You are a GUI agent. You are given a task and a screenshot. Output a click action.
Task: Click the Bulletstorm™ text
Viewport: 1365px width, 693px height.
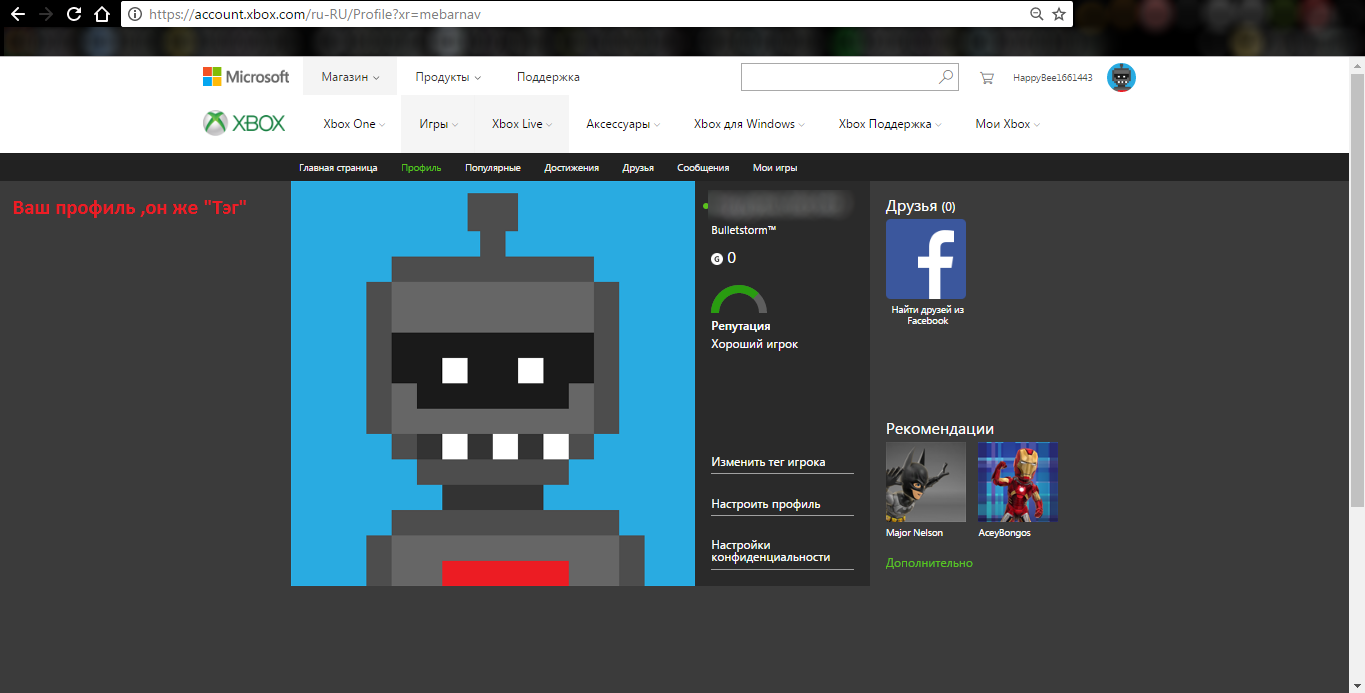(744, 230)
